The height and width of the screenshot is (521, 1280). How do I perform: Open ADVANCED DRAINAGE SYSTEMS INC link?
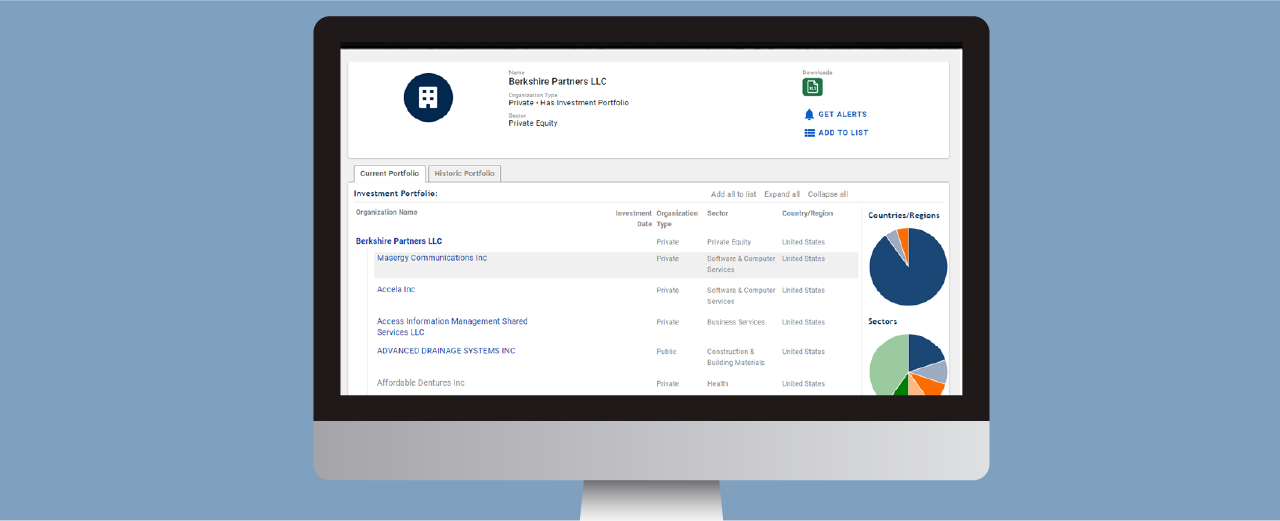[446, 351]
